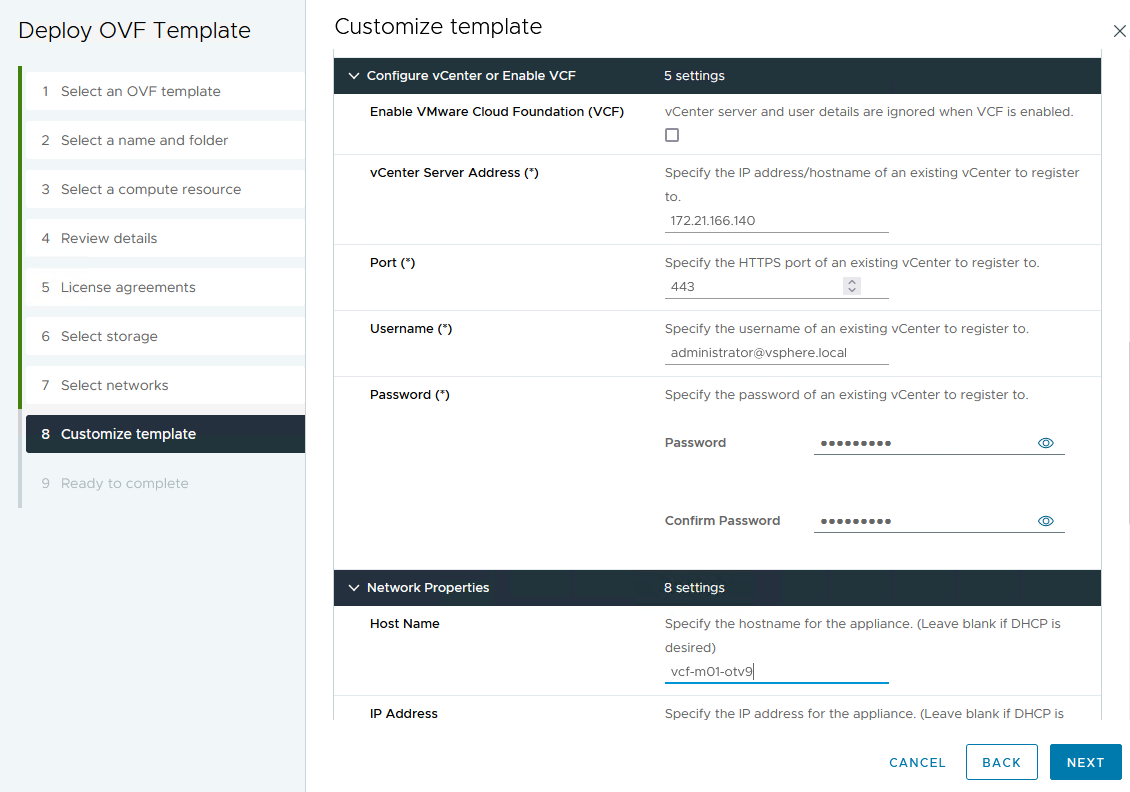Open step 5 License agreements

tap(128, 287)
